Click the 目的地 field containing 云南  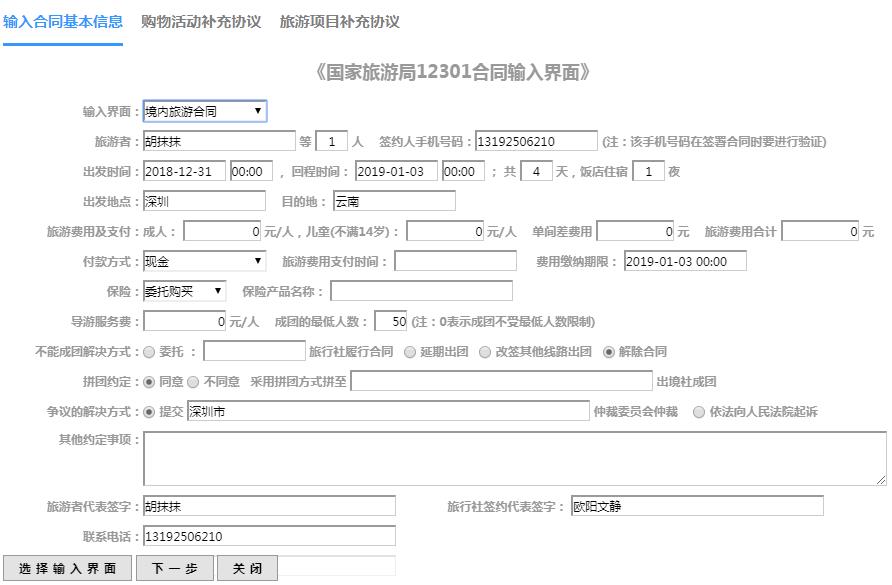(x=394, y=201)
